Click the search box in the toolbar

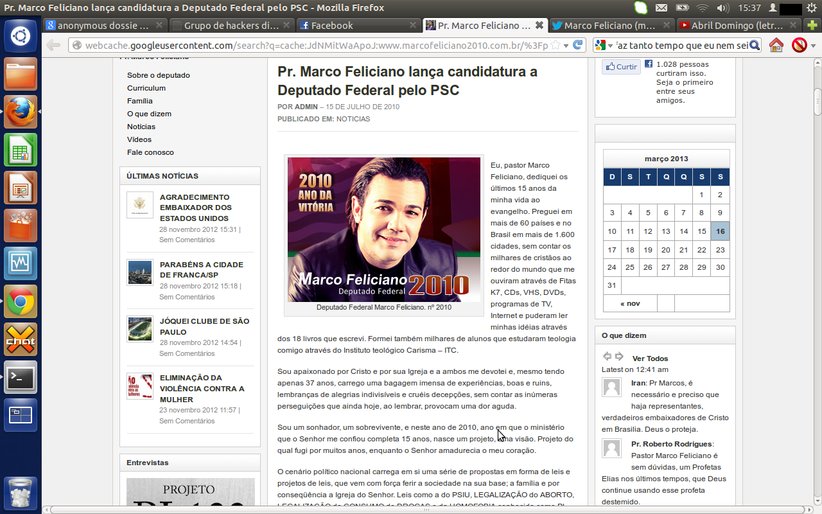(x=685, y=45)
